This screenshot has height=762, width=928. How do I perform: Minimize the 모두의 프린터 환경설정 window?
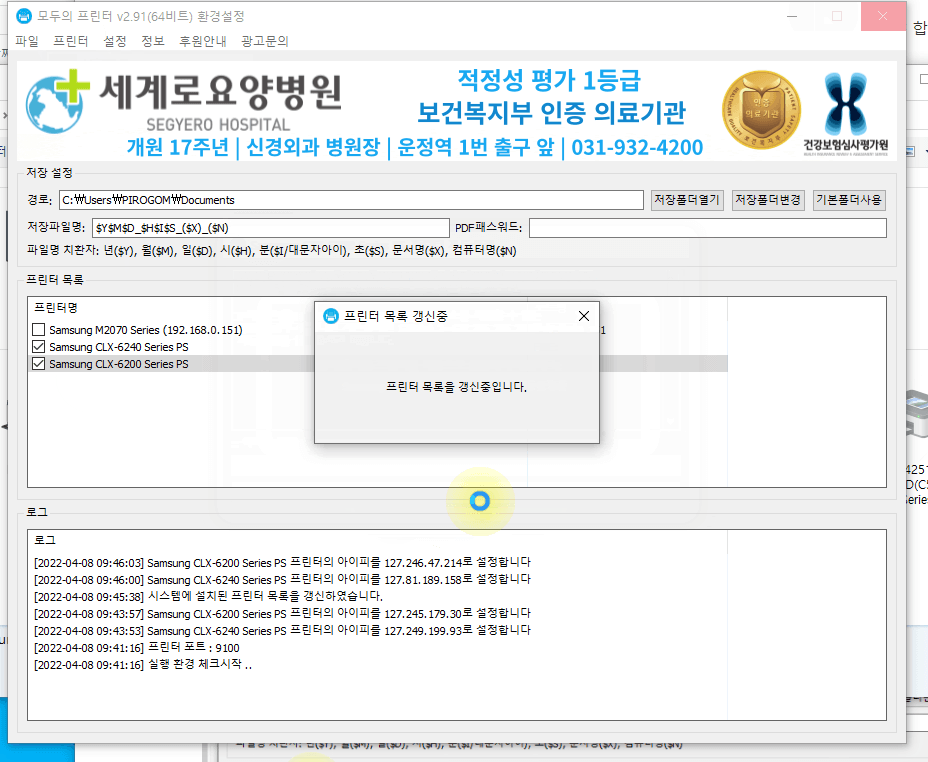tap(792, 16)
